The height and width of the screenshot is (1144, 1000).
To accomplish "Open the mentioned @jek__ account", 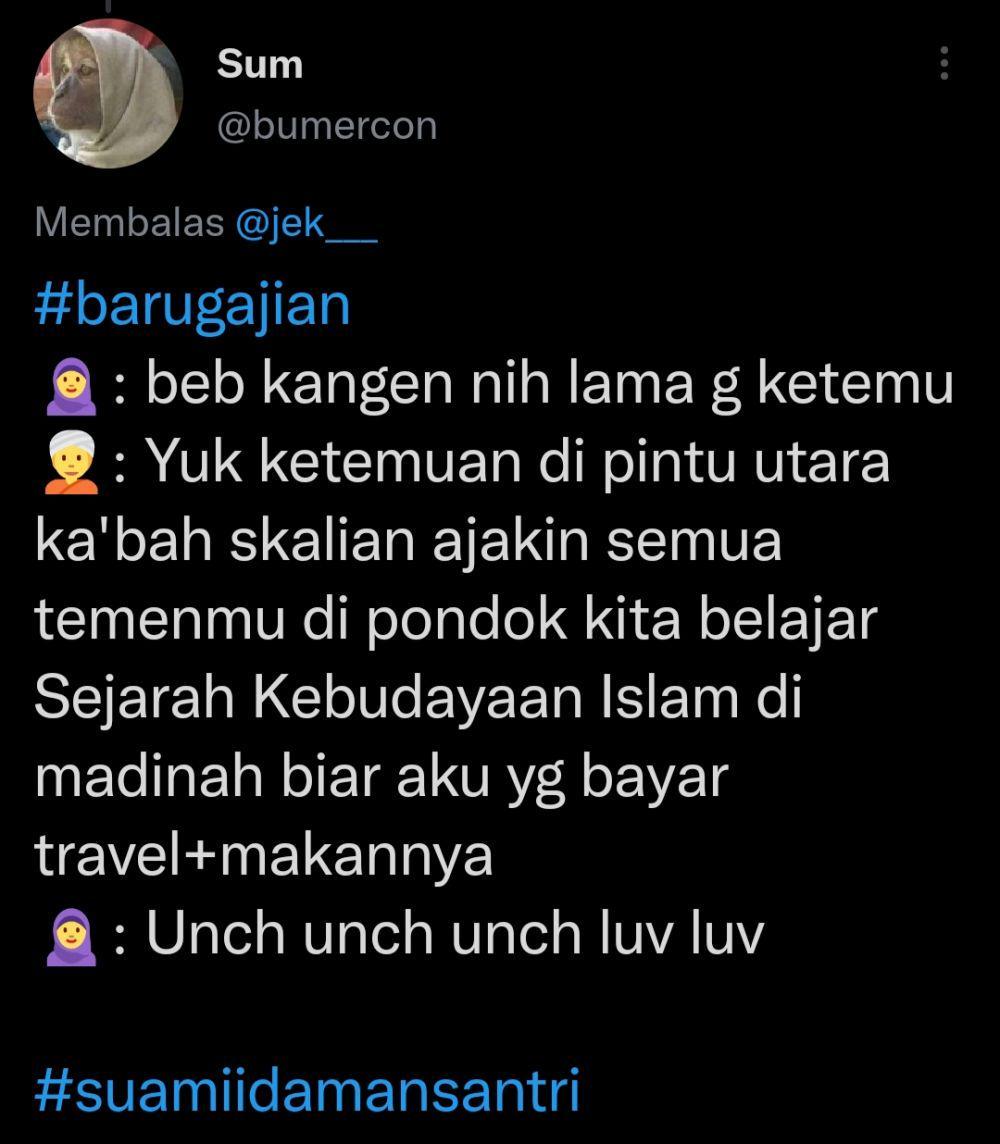I will pyautogui.click(x=306, y=222).
